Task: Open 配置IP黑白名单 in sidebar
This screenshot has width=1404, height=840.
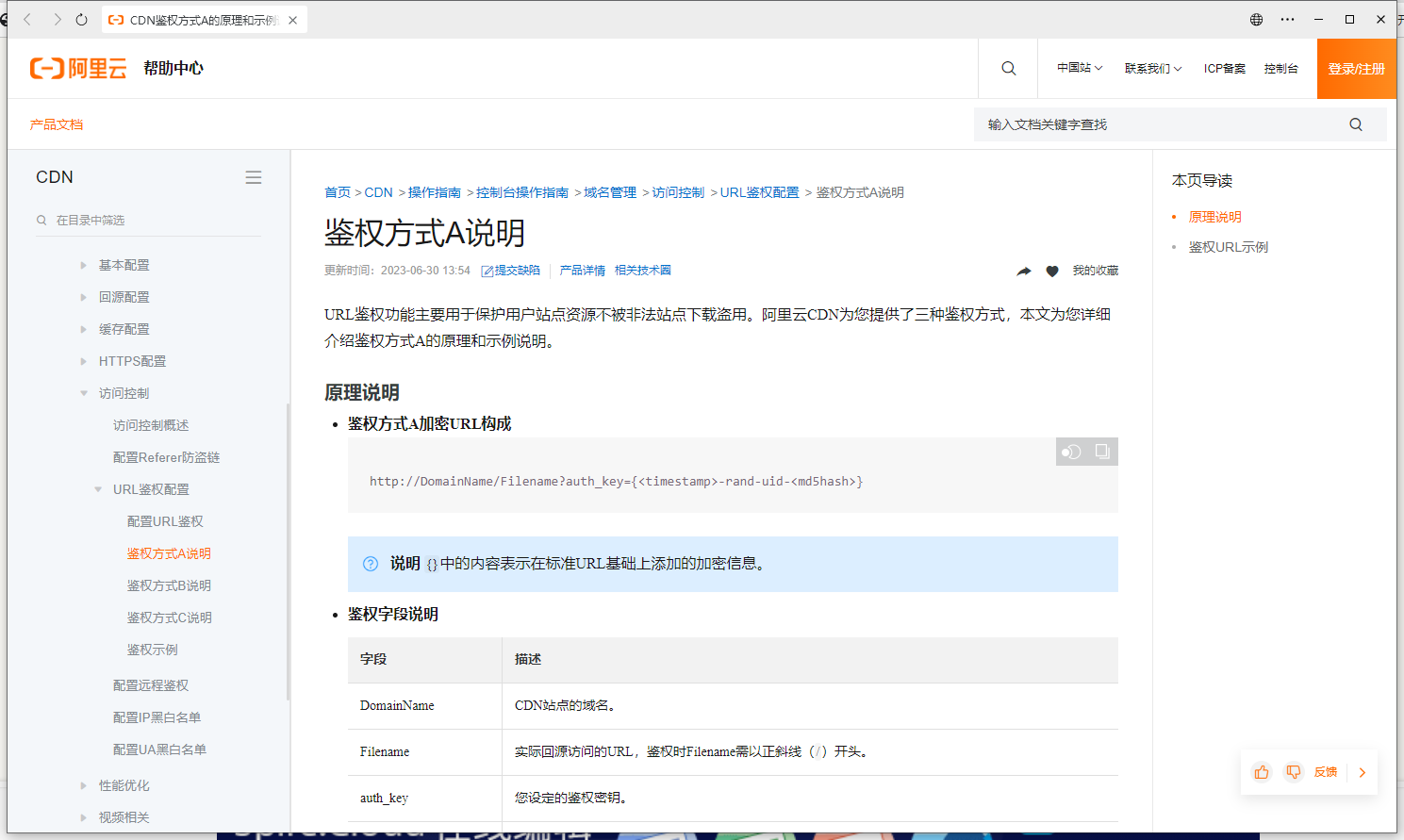Action: [157, 718]
